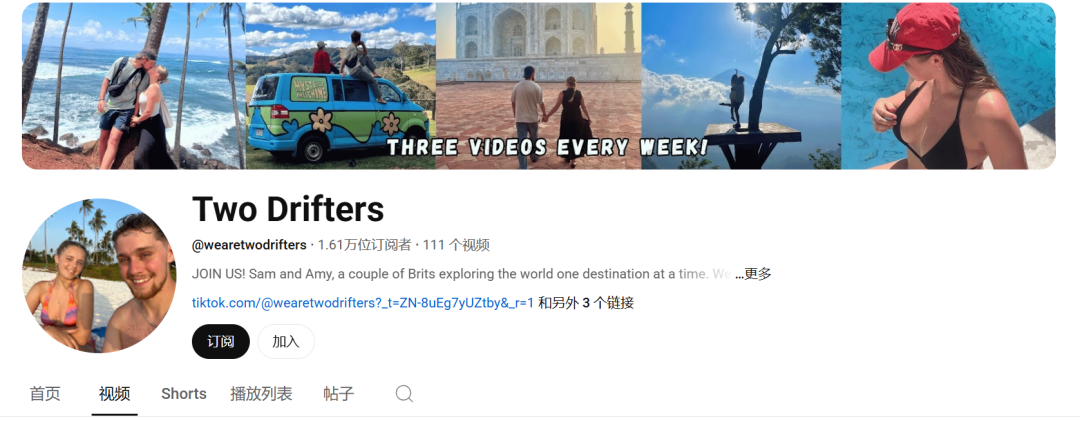
Task: Click the red cap pool banner photo
Action: click(948, 85)
